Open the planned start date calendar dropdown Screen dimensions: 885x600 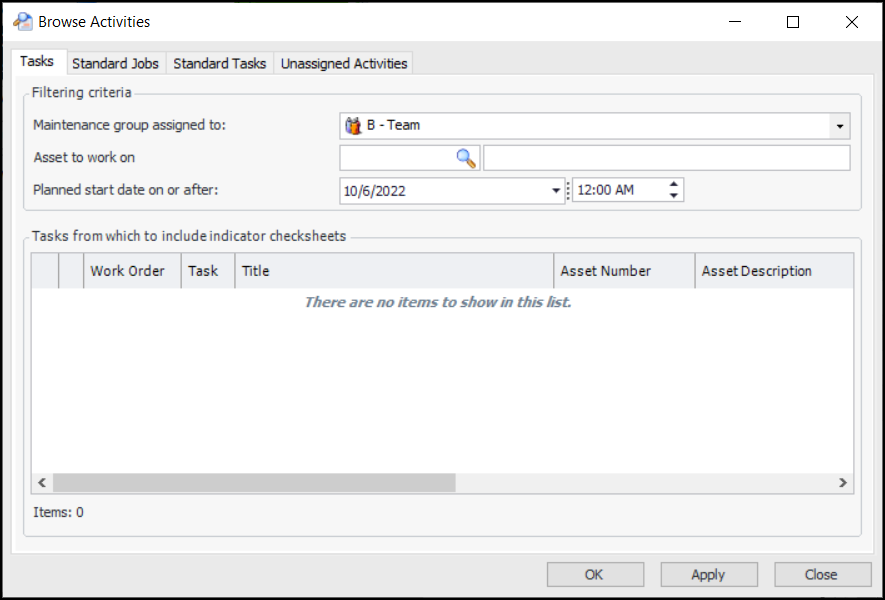[556, 191]
